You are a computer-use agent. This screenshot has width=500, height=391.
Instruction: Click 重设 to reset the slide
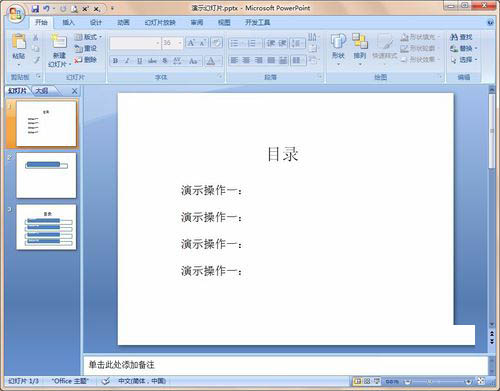[86, 49]
